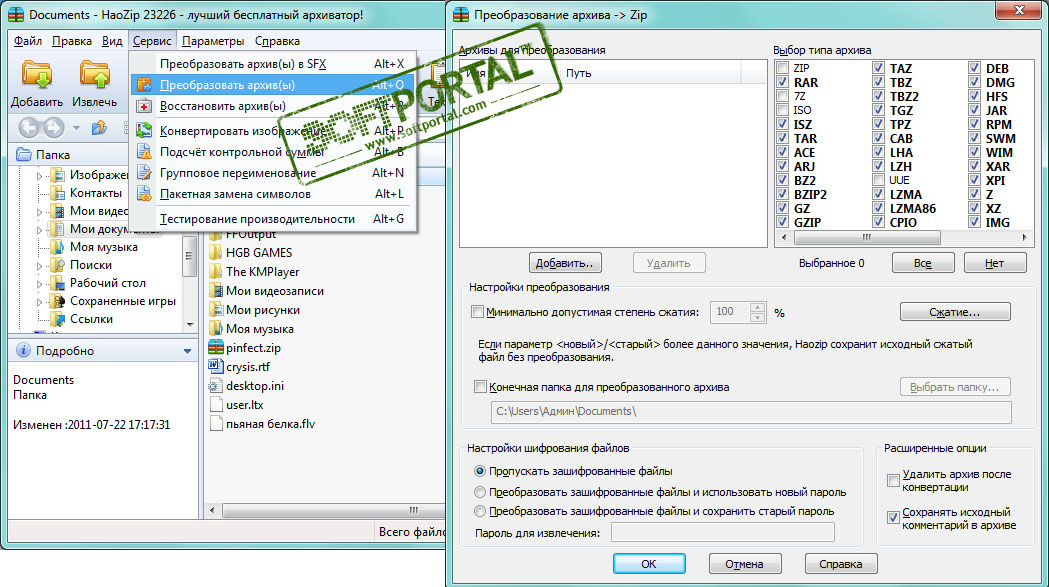
Task: Open the Файл menu
Action: (x=28, y=41)
